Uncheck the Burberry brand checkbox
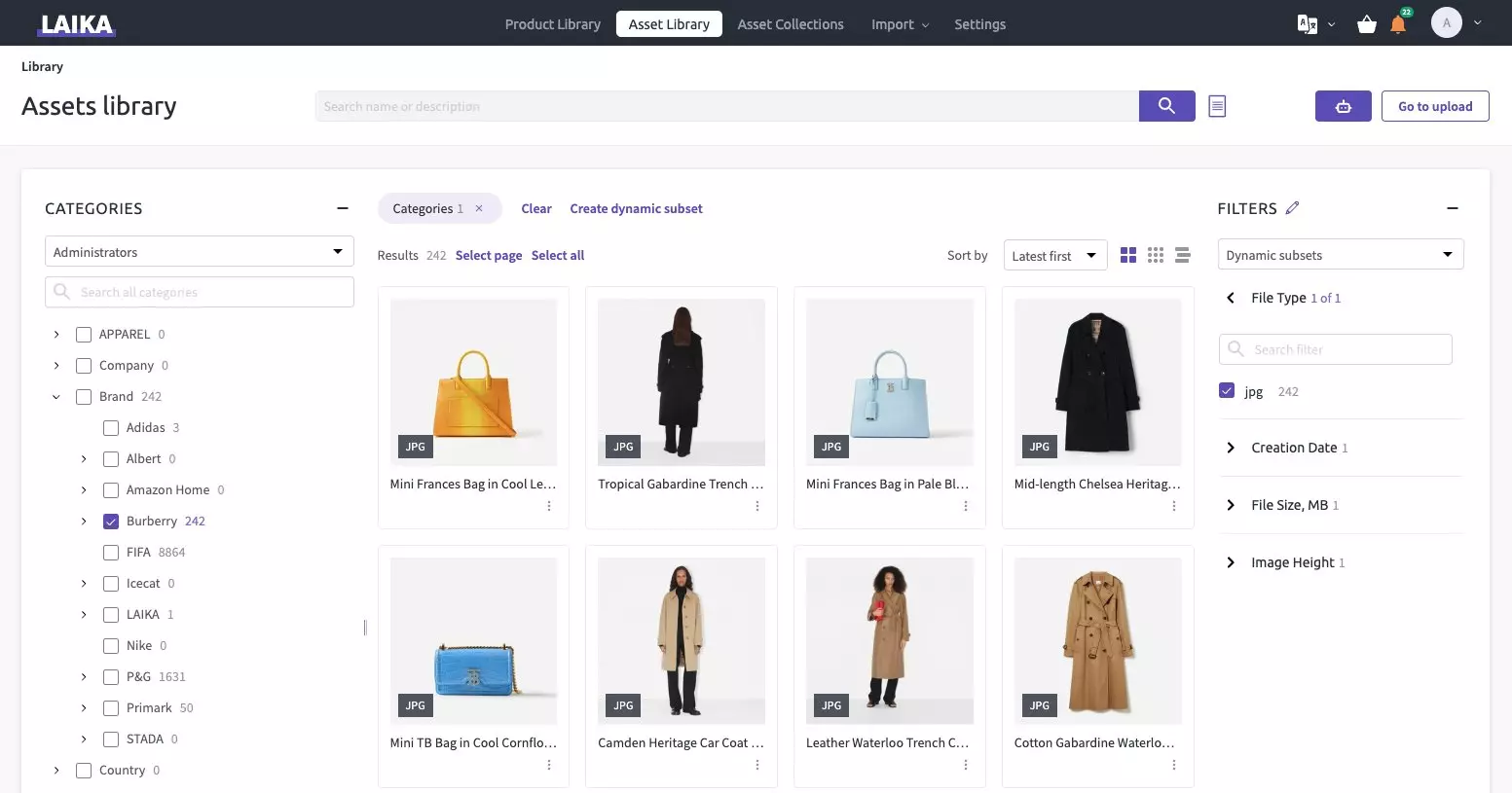Screen dimensions: 1512x793 coord(111,522)
